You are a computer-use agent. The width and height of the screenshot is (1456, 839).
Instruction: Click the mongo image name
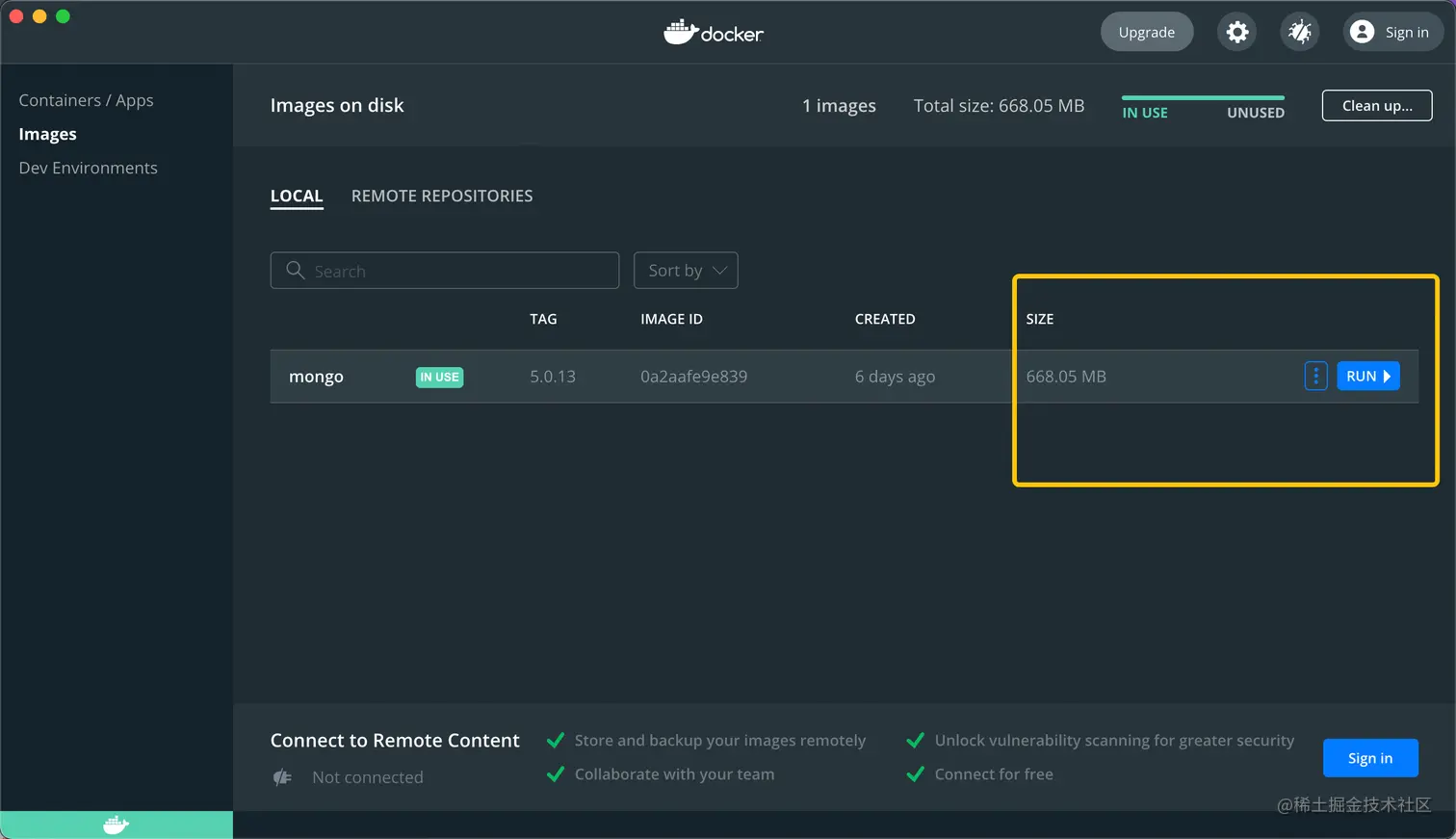pos(316,377)
